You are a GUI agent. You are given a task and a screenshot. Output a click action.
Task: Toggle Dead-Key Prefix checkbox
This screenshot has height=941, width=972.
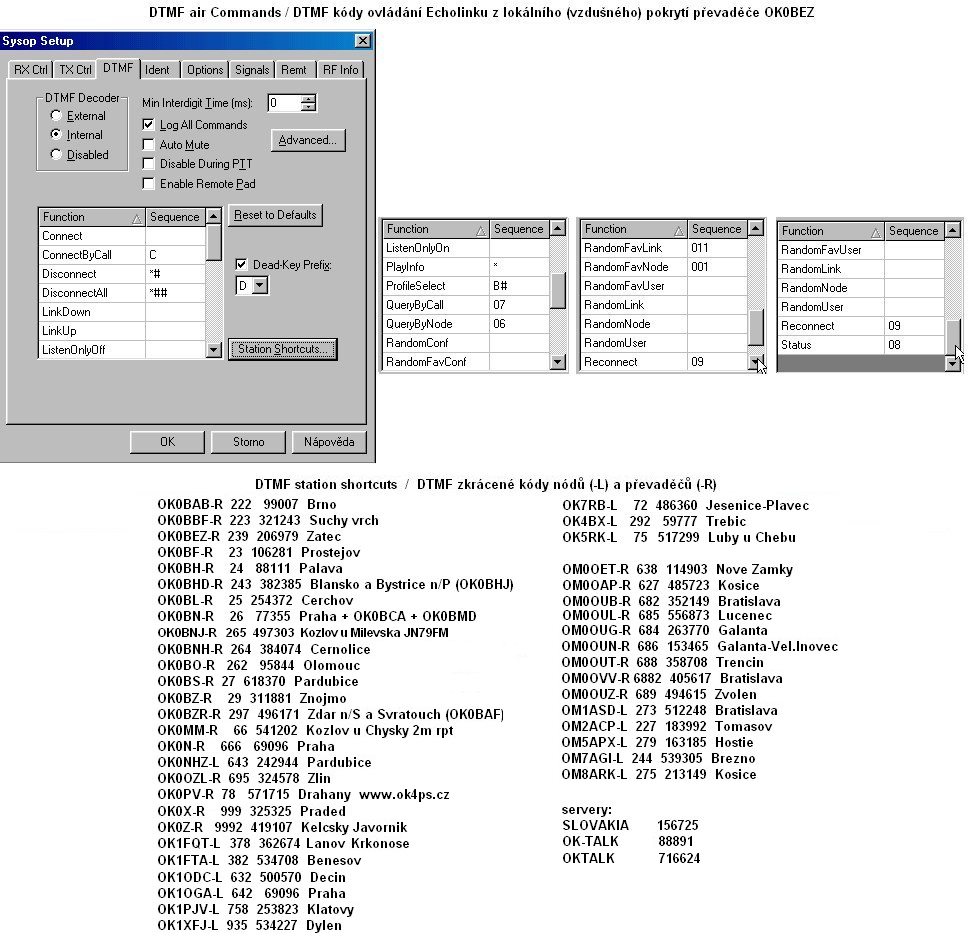(242, 265)
